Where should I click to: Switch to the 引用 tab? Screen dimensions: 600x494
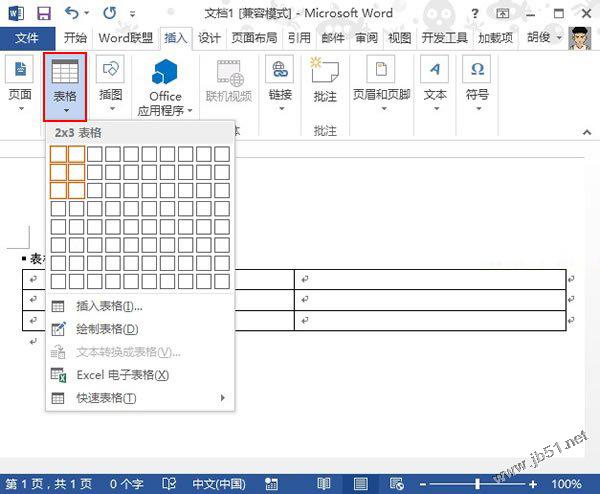coord(299,38)
